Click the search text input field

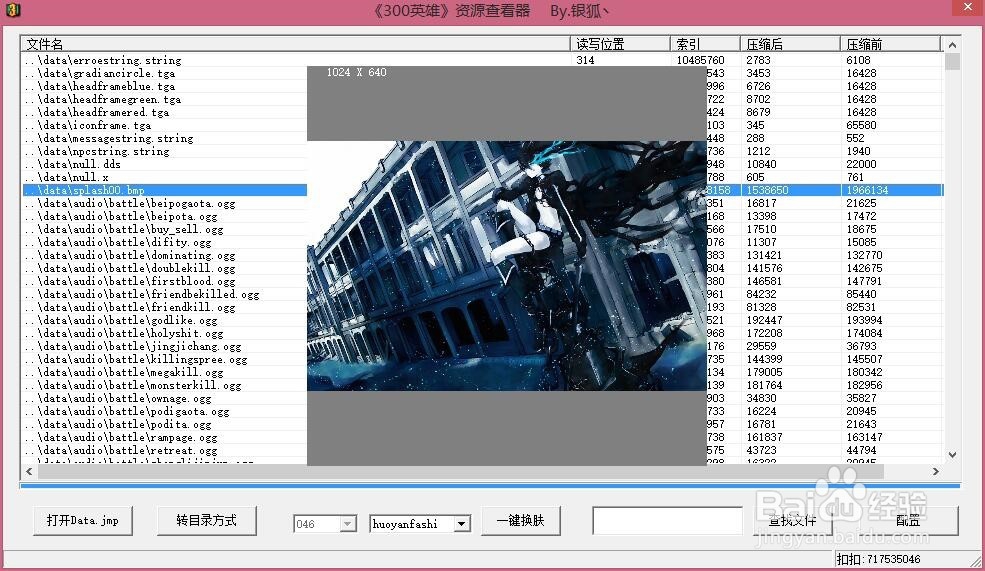pos(667,521)
